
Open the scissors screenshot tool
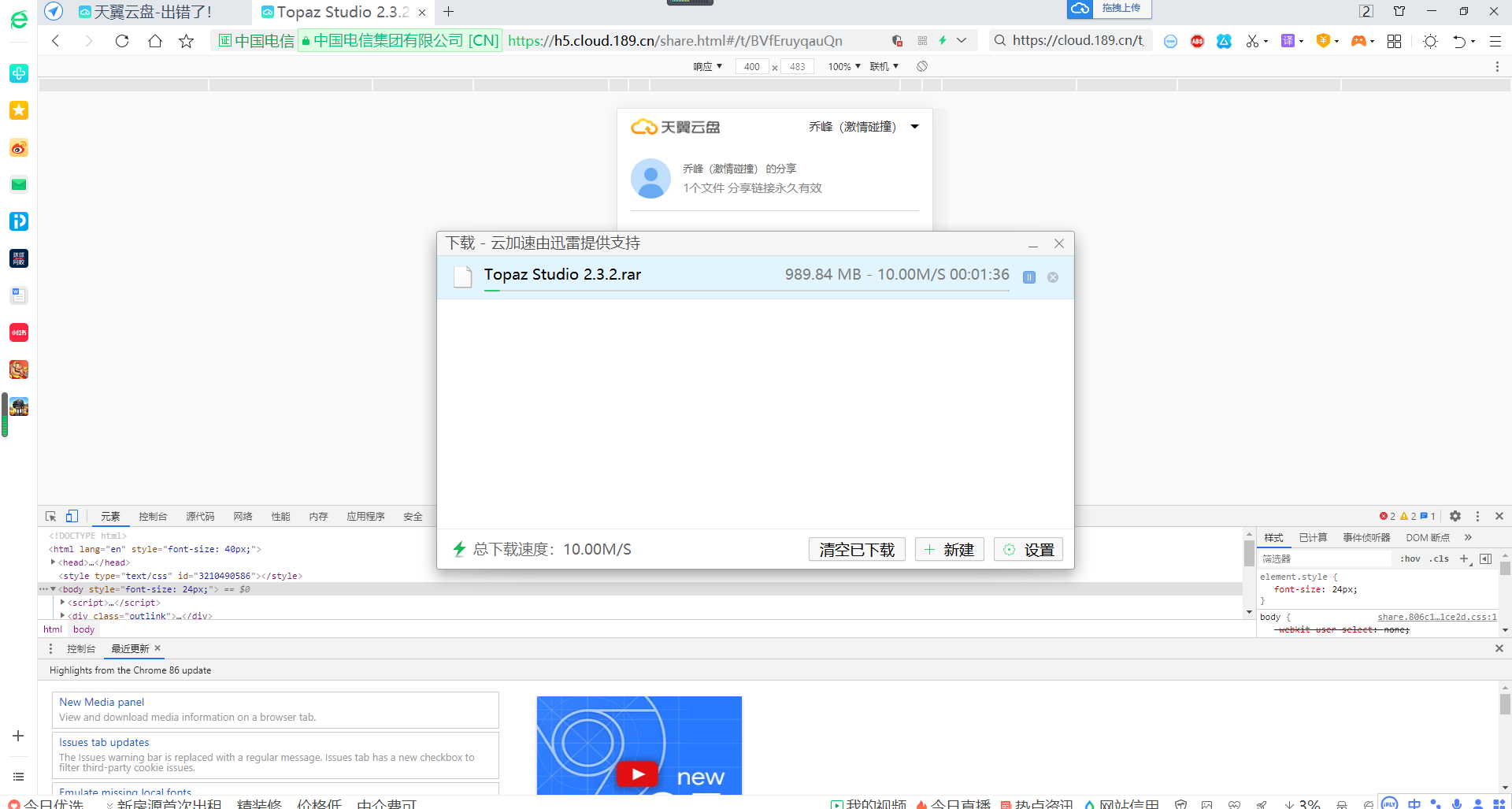coord(1252,41)
